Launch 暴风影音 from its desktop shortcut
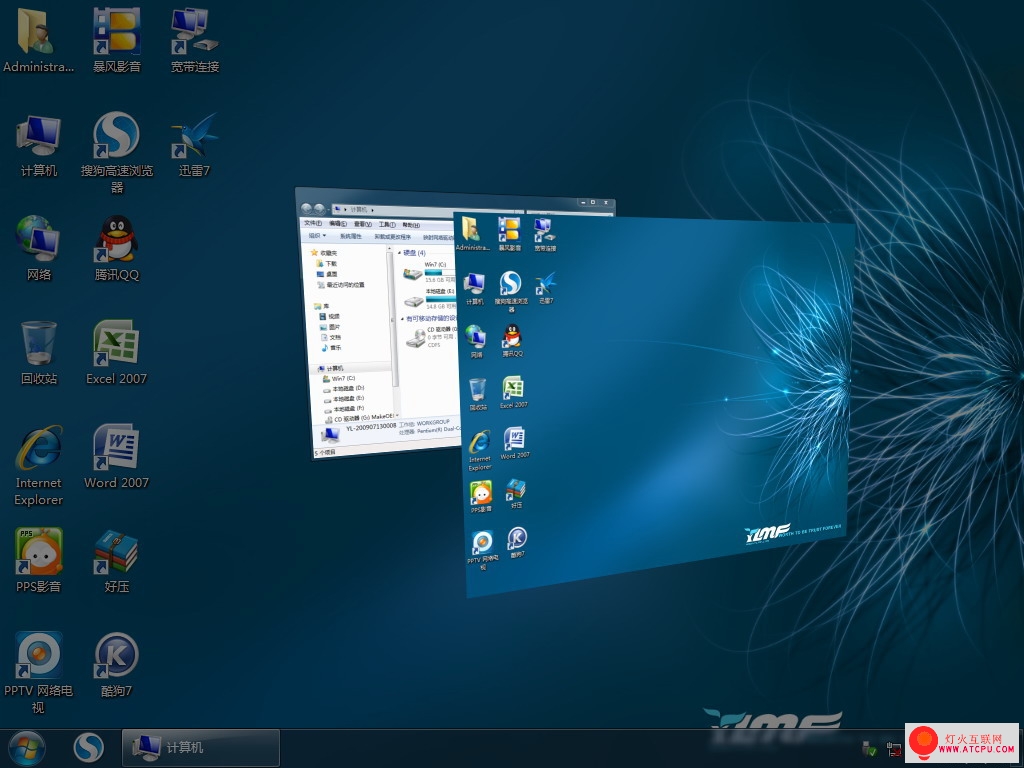This screenshot has height=768, width=1024. (x=116, y=39)
